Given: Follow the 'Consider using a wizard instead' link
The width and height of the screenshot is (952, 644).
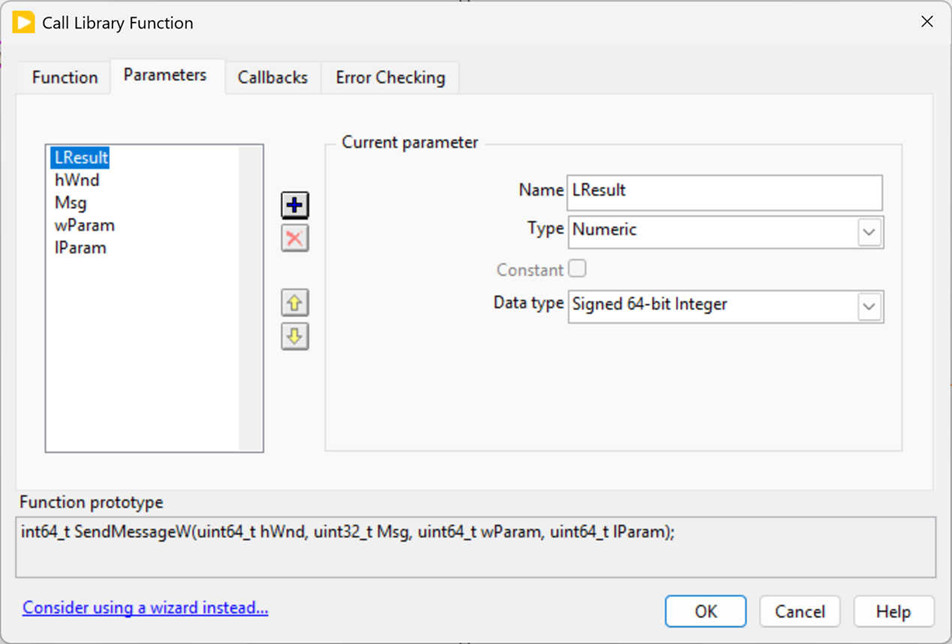Looking at the screenshot, I should click(x=145, y=608).
